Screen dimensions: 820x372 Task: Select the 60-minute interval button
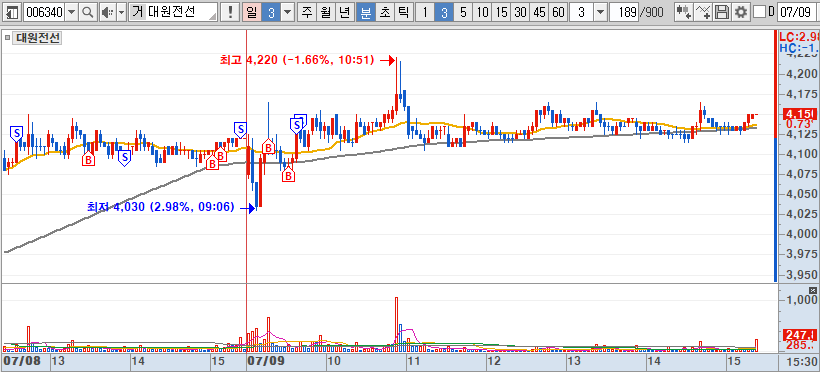click(559, 12)
